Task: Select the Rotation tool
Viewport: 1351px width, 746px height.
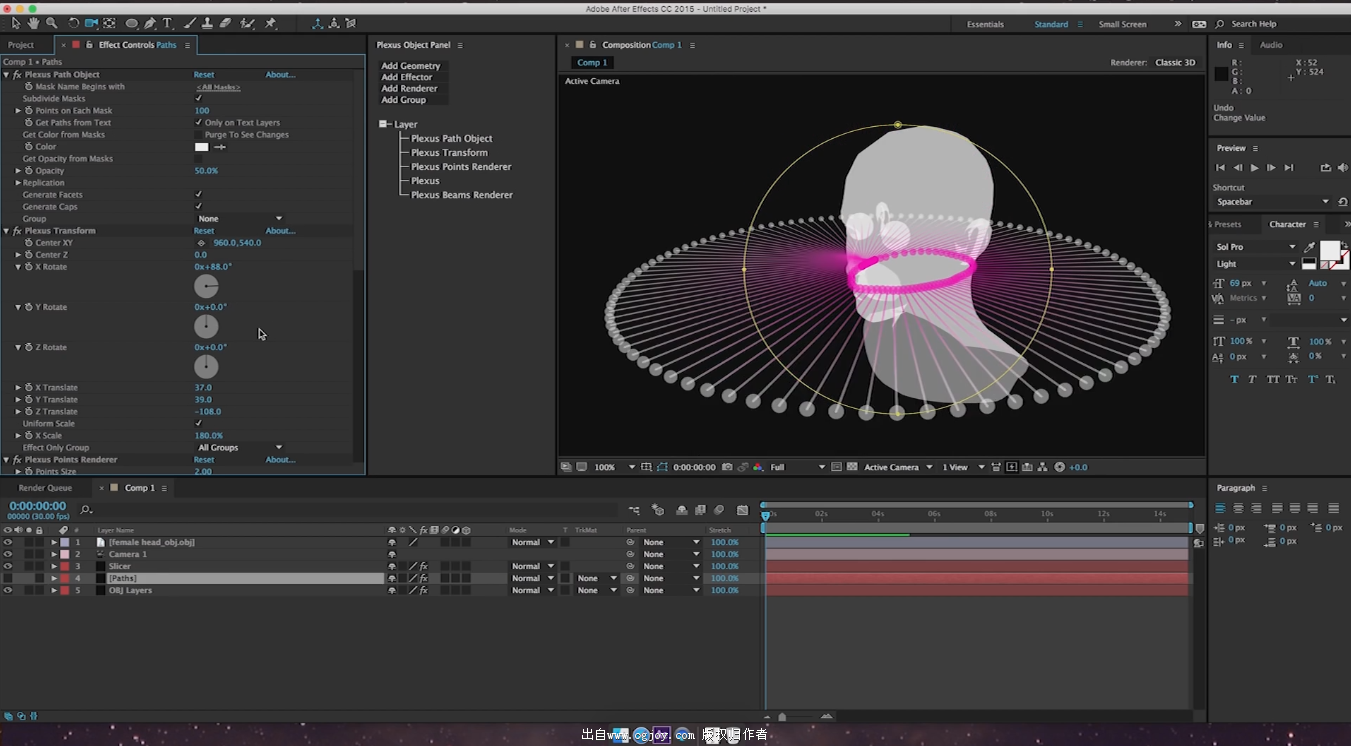Action: pyautogui.click(x=74, y=23)
